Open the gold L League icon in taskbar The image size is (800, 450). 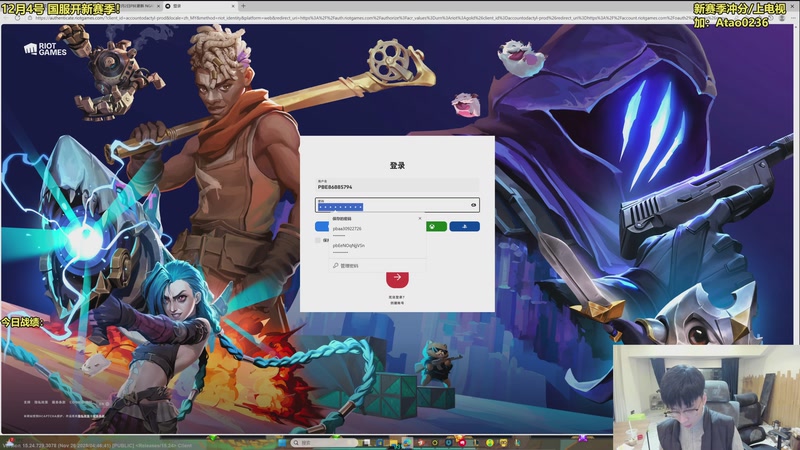pyautogui.click(x=477, y=443)
